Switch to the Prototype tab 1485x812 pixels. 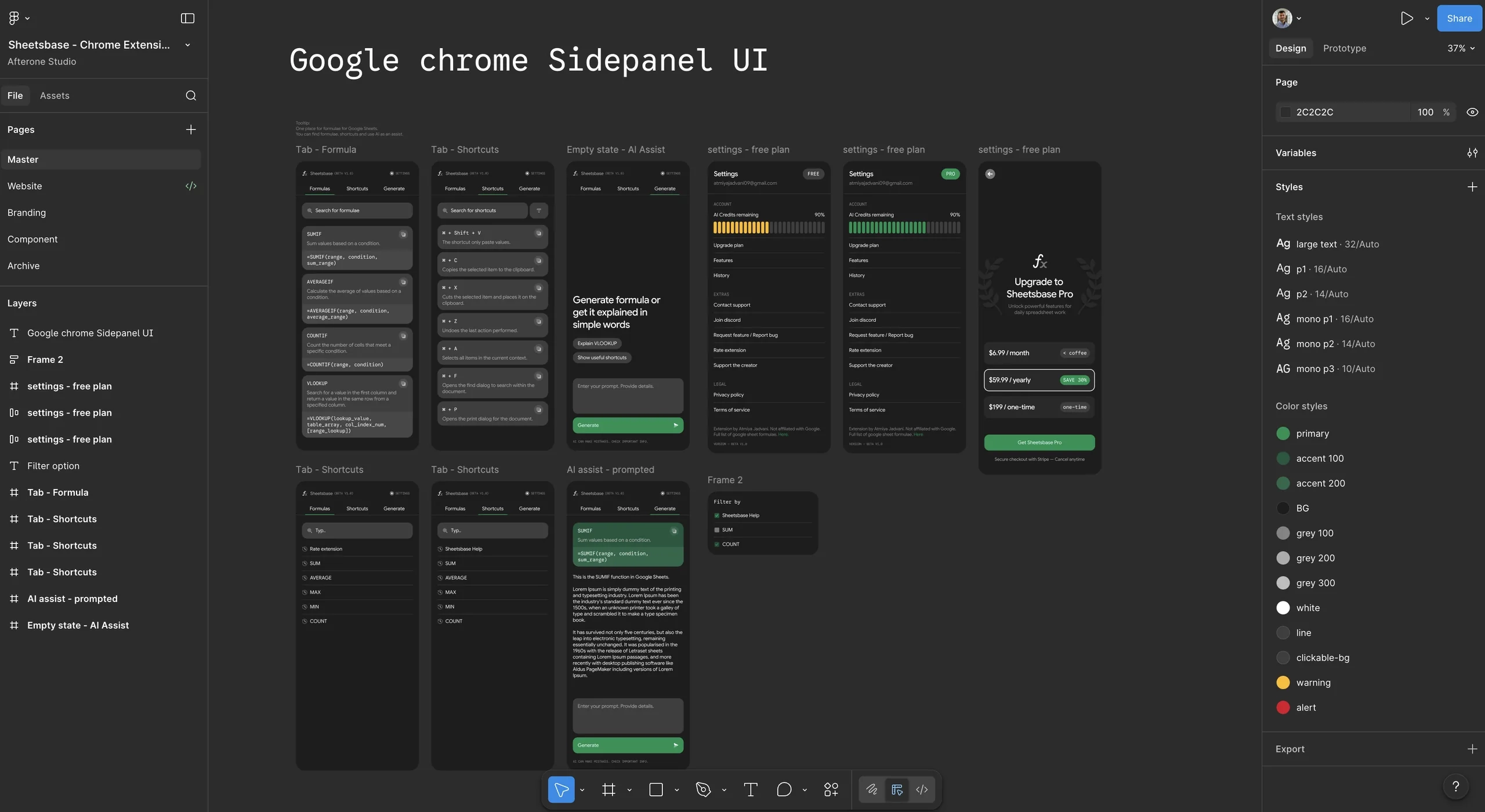tap(1344, 48)
